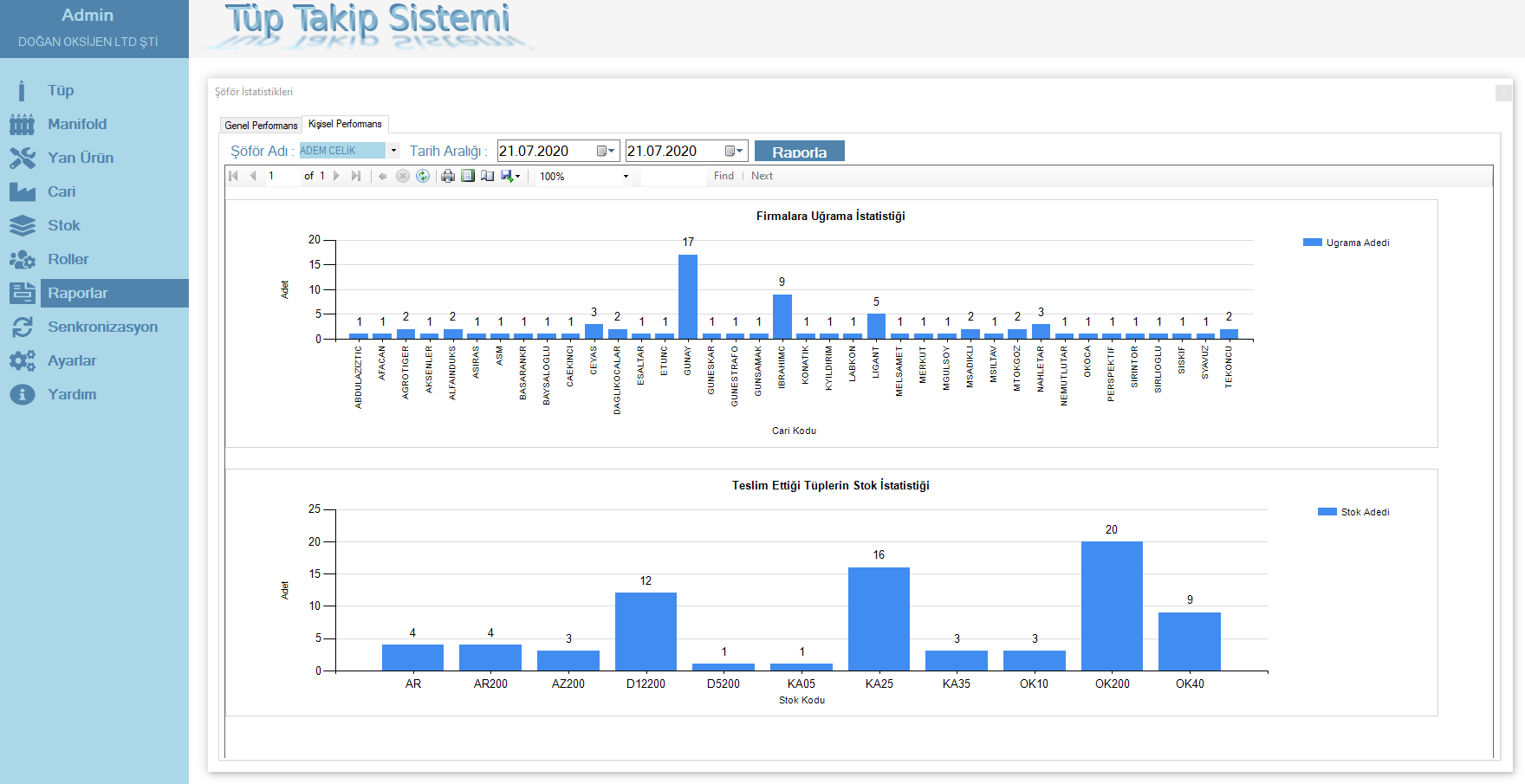Switch to Genel Performans tab
Image resolution: width=1525 pixels, height=784 pixels.
pos(261,126)
